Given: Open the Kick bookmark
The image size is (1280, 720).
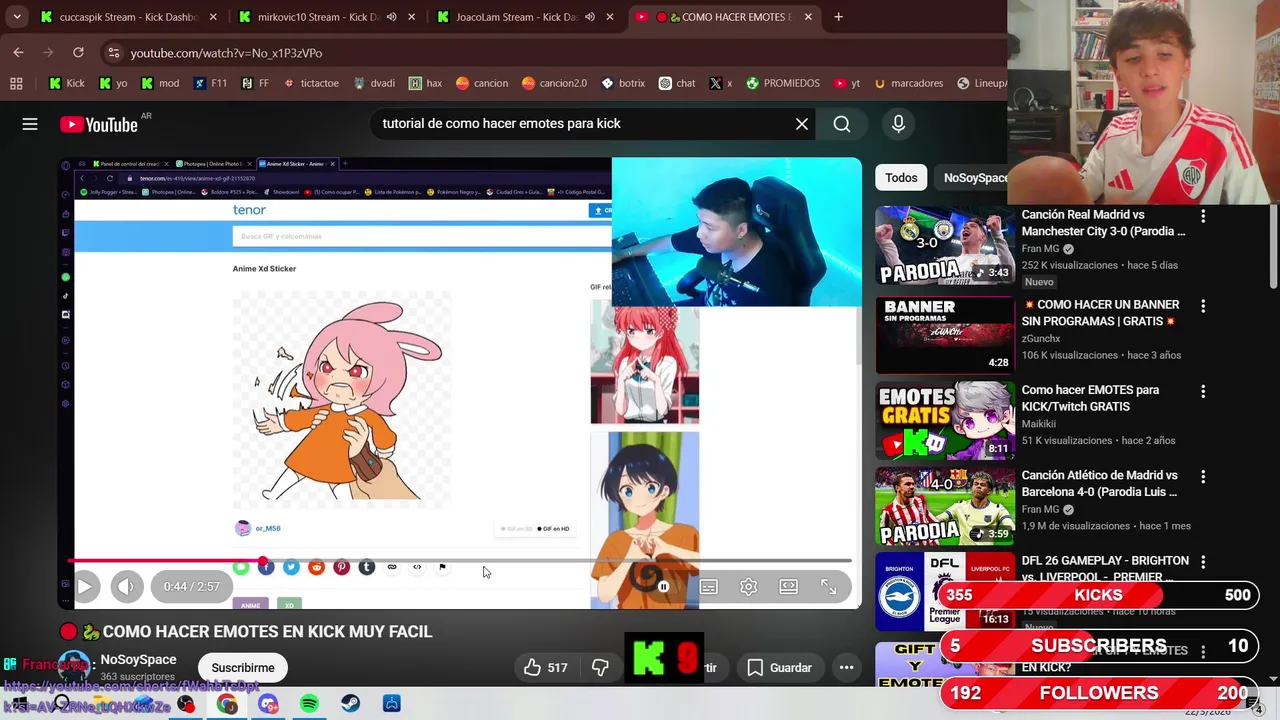Looking at the screenshot, I should pyautogui.click(x=67, y=83).
